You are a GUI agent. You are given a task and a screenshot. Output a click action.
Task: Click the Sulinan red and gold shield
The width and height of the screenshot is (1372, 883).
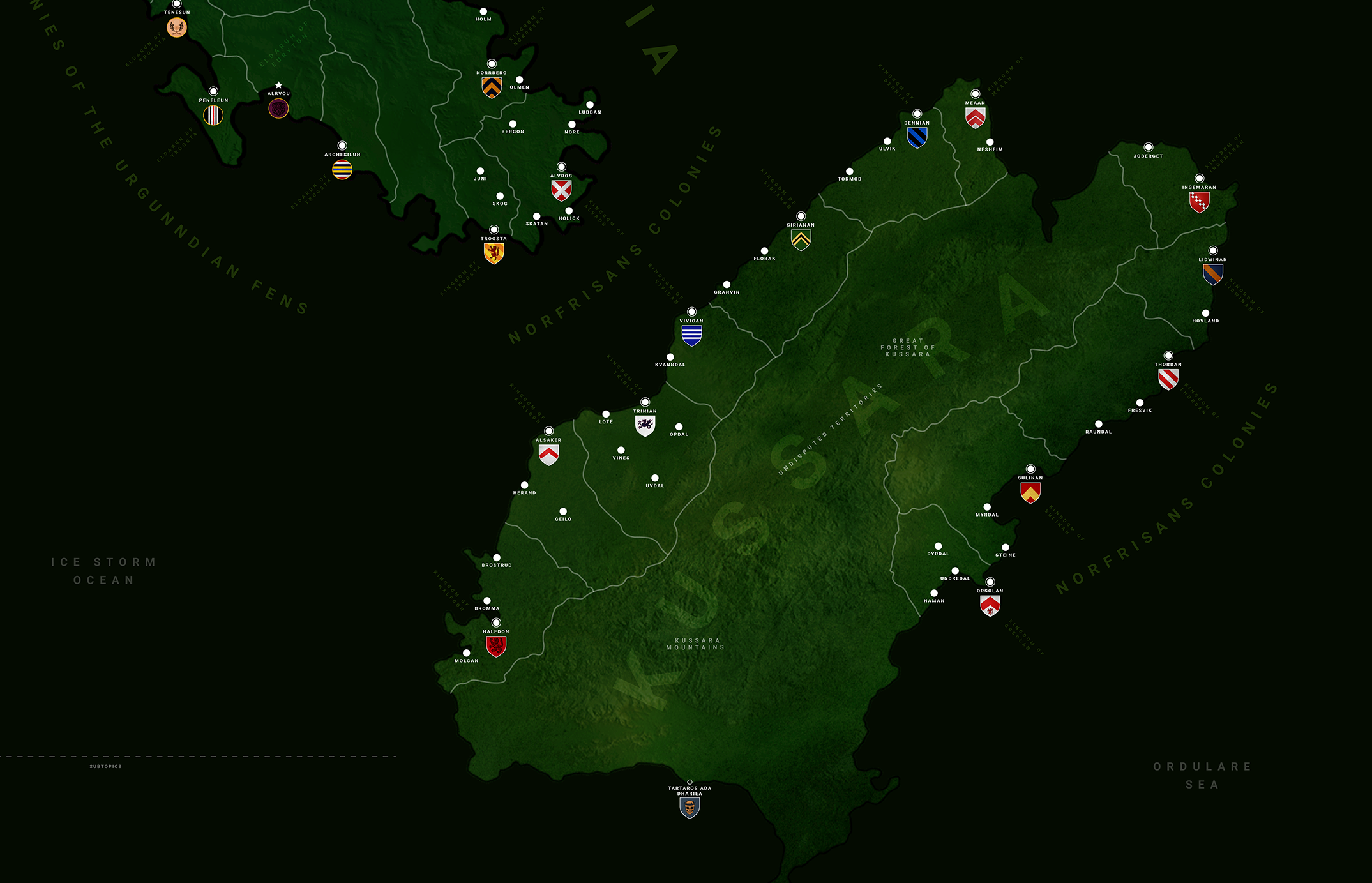pyautogui.click(x=1030, y=492)
